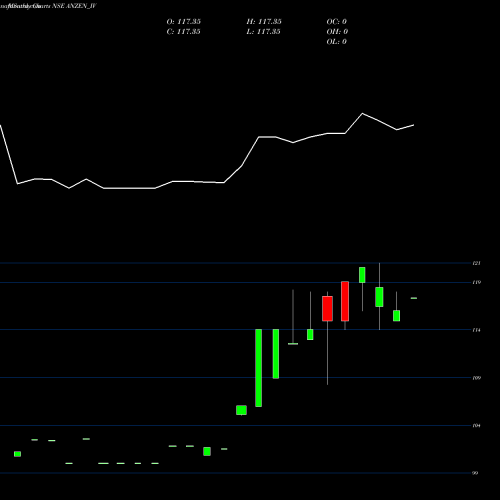Select the 'H: 117.35' high value
The image size is (500, 500).
264,22
